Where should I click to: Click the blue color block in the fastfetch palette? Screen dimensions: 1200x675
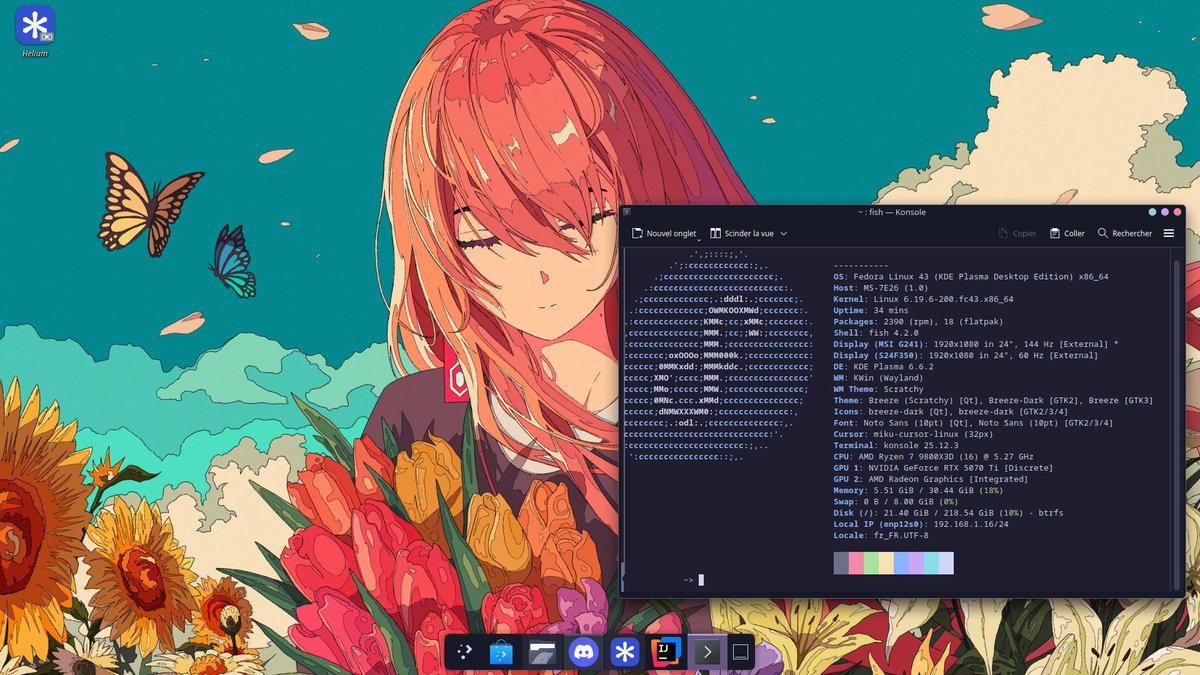pyautogui.click(x=901, y=563)
